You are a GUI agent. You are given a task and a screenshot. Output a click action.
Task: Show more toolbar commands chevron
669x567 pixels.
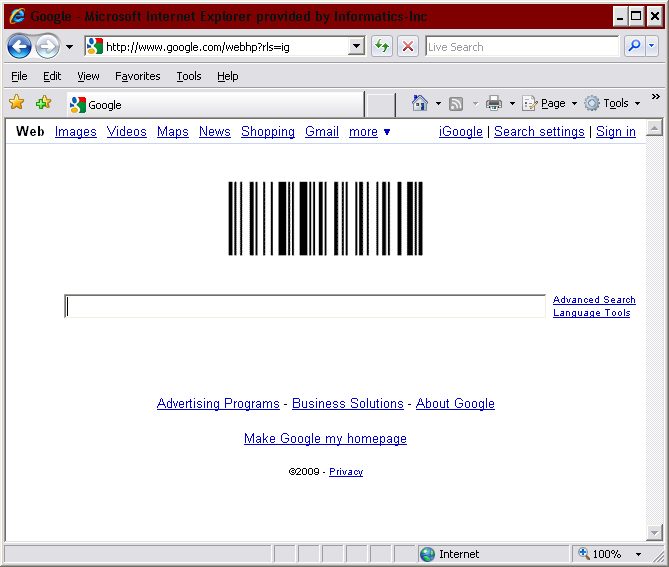(656, 97)
